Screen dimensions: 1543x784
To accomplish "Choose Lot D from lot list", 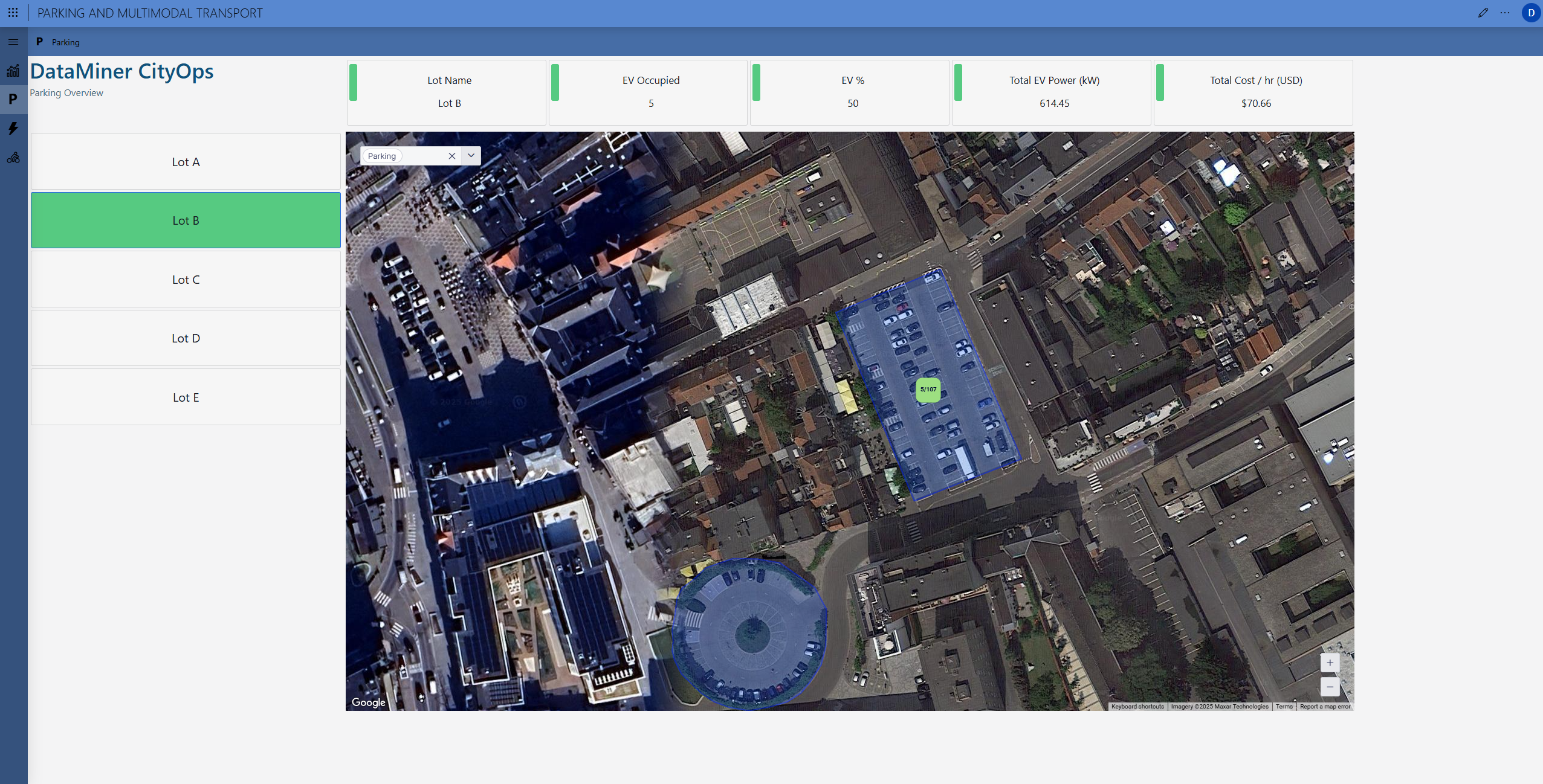I will (186, 338).
